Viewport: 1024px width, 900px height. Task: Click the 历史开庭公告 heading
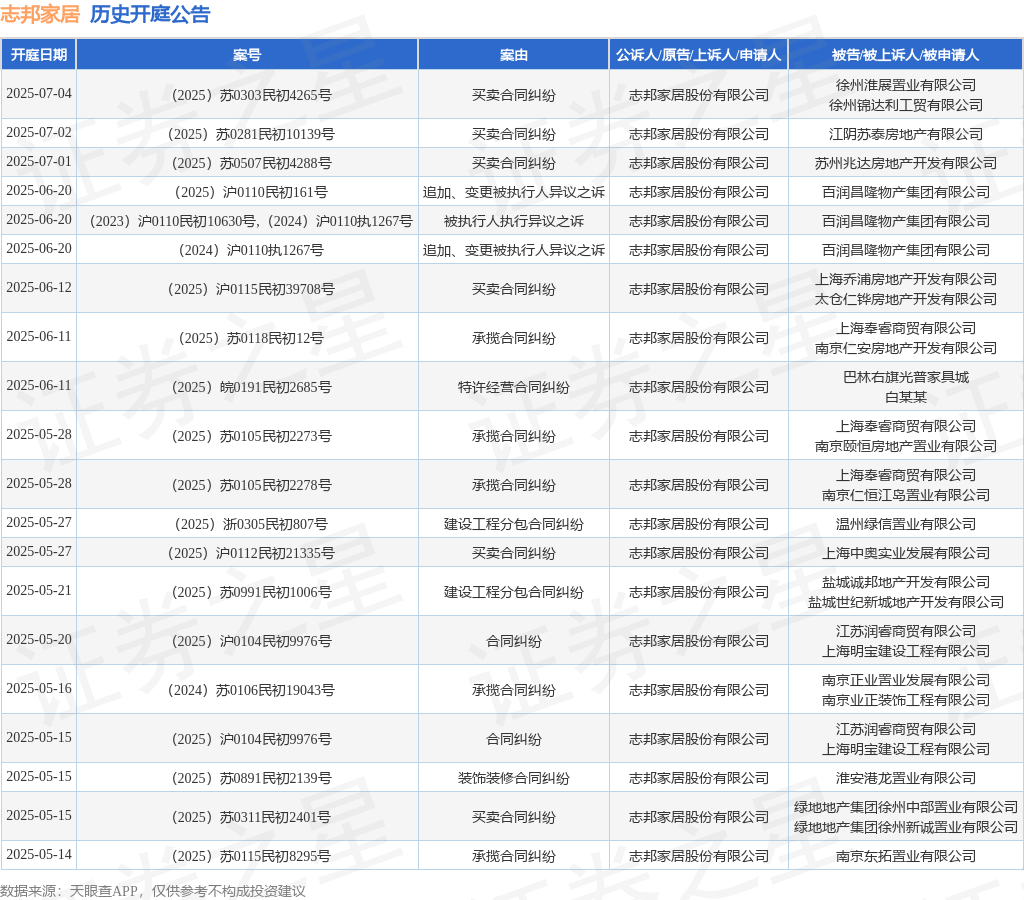coord(150,14)
